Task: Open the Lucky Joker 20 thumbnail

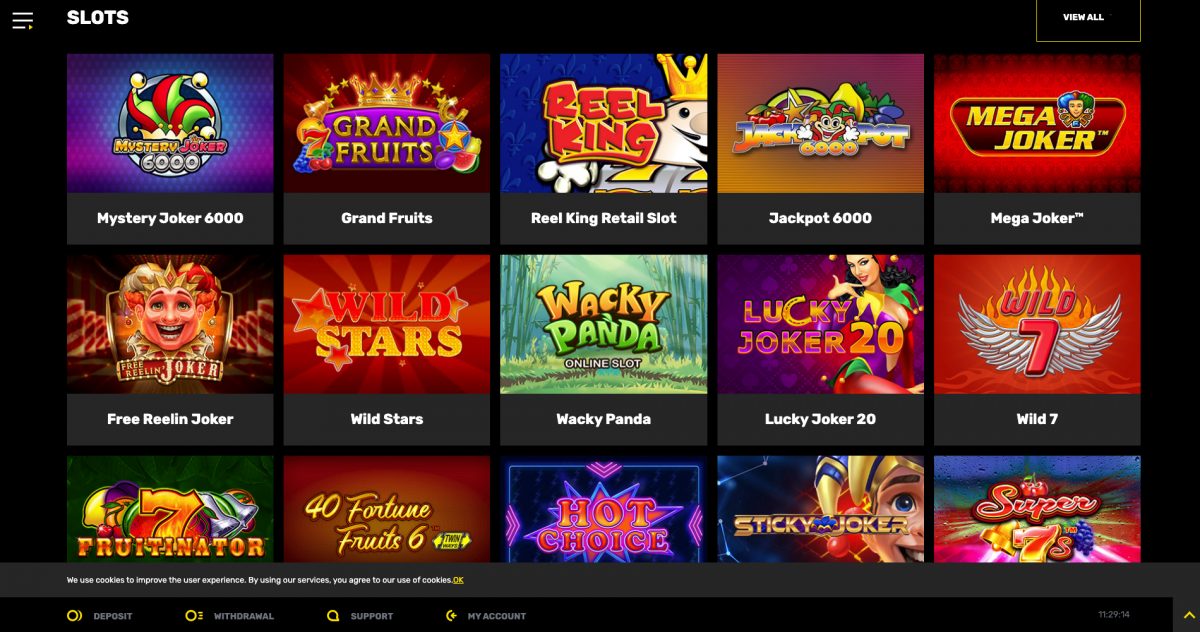Action: point(821,324)
